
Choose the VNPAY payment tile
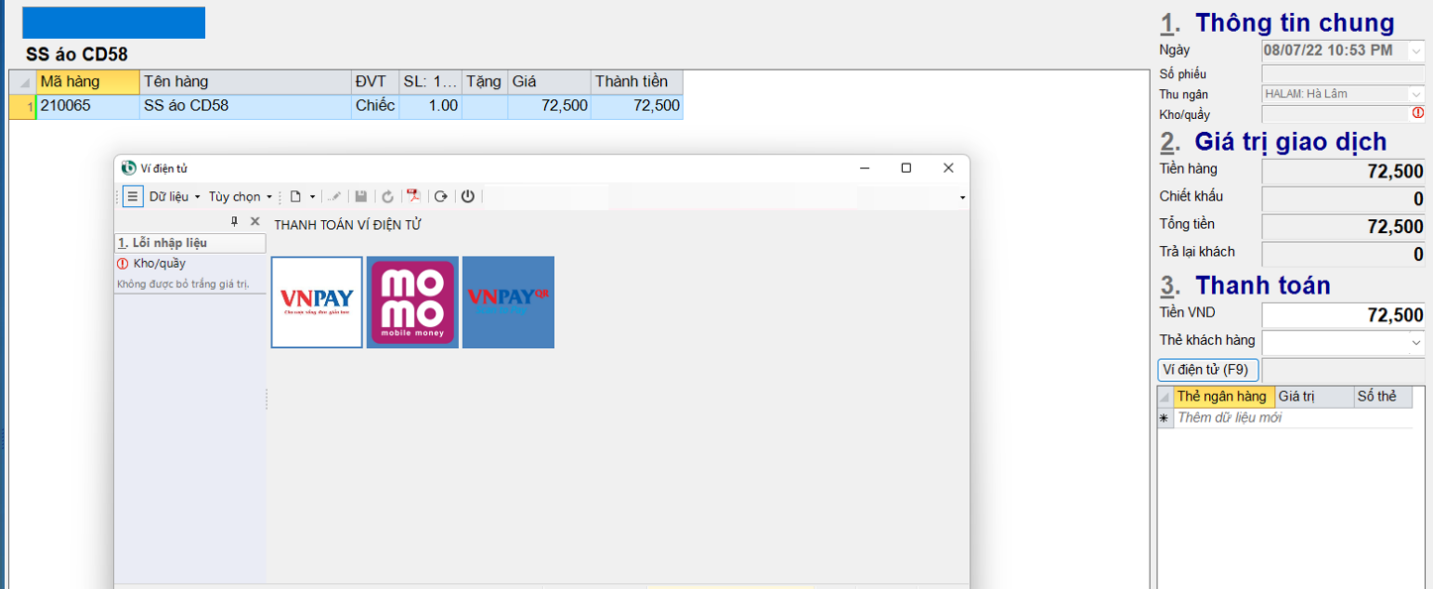point(317,302)
